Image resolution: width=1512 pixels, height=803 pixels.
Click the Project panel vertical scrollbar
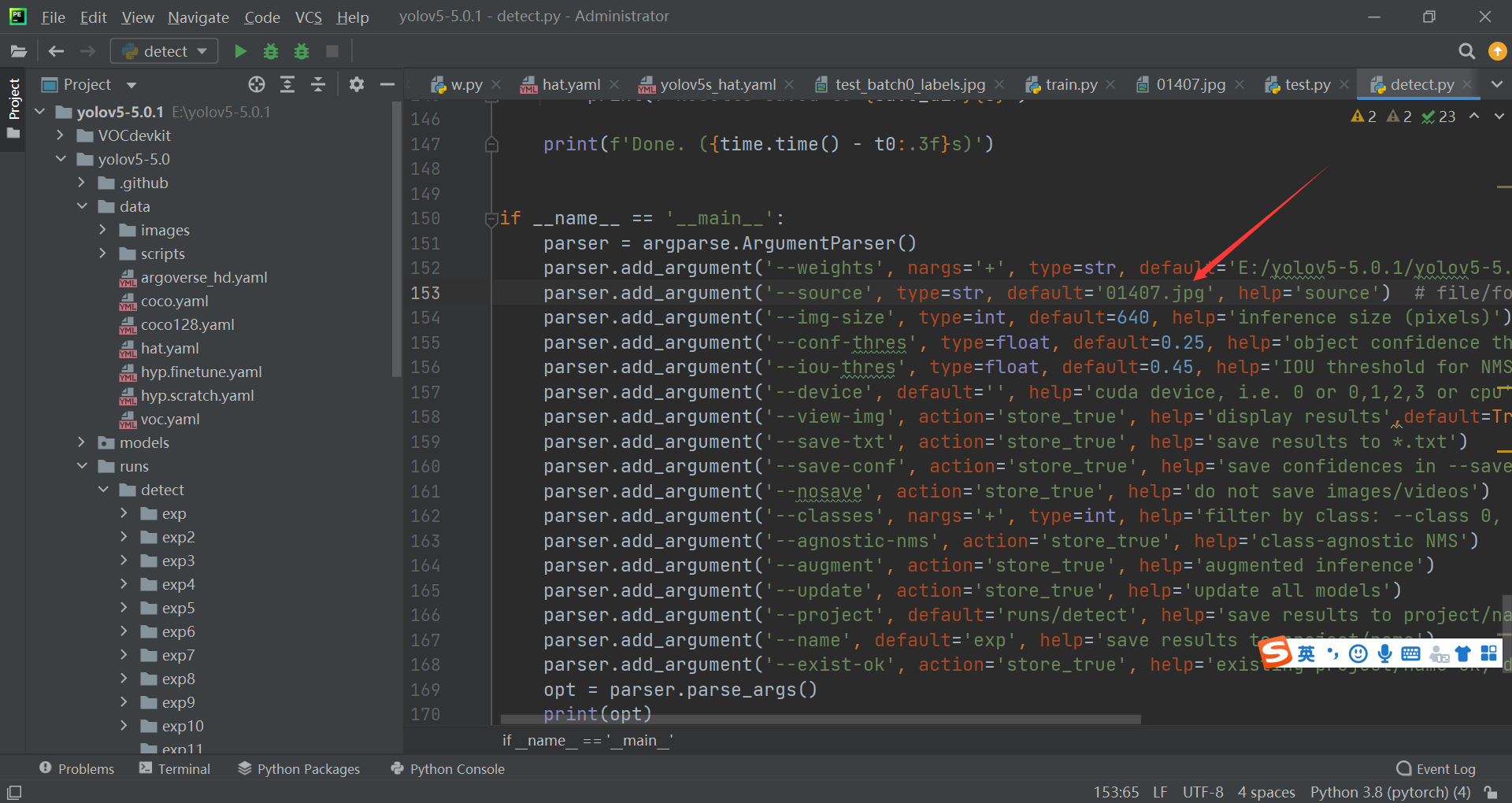pos(396,240)
